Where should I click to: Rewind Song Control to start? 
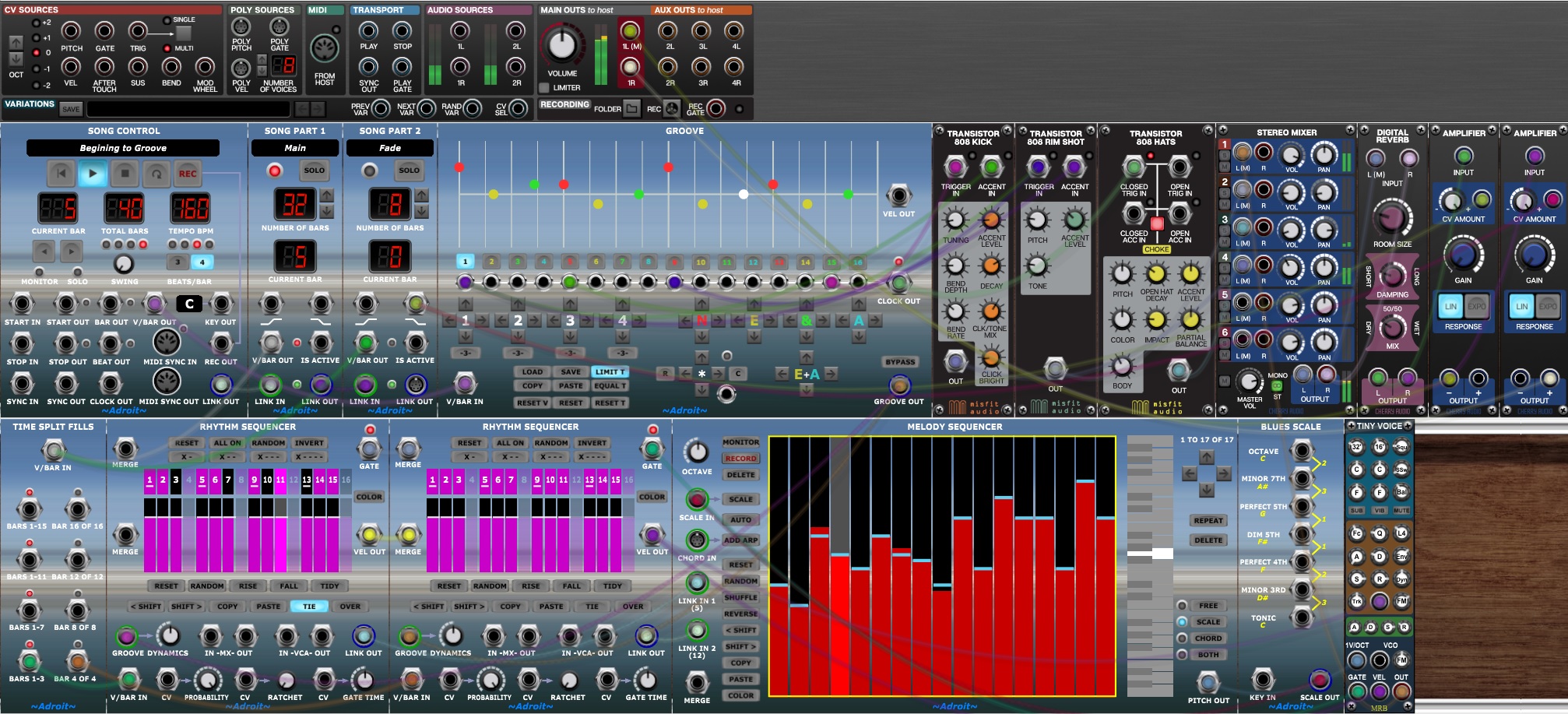pos(61,173)
